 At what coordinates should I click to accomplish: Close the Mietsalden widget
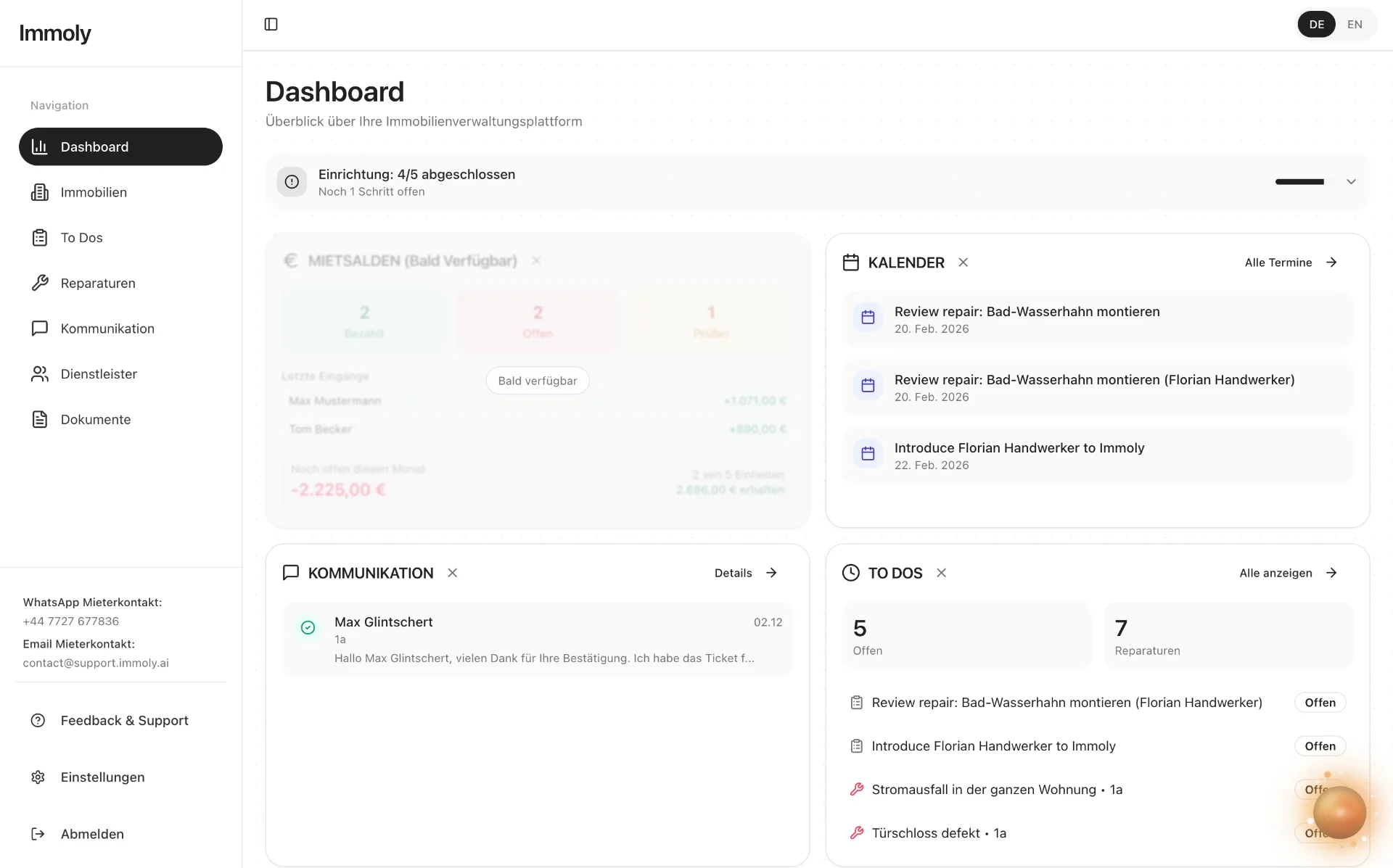[x=536, y=260]
